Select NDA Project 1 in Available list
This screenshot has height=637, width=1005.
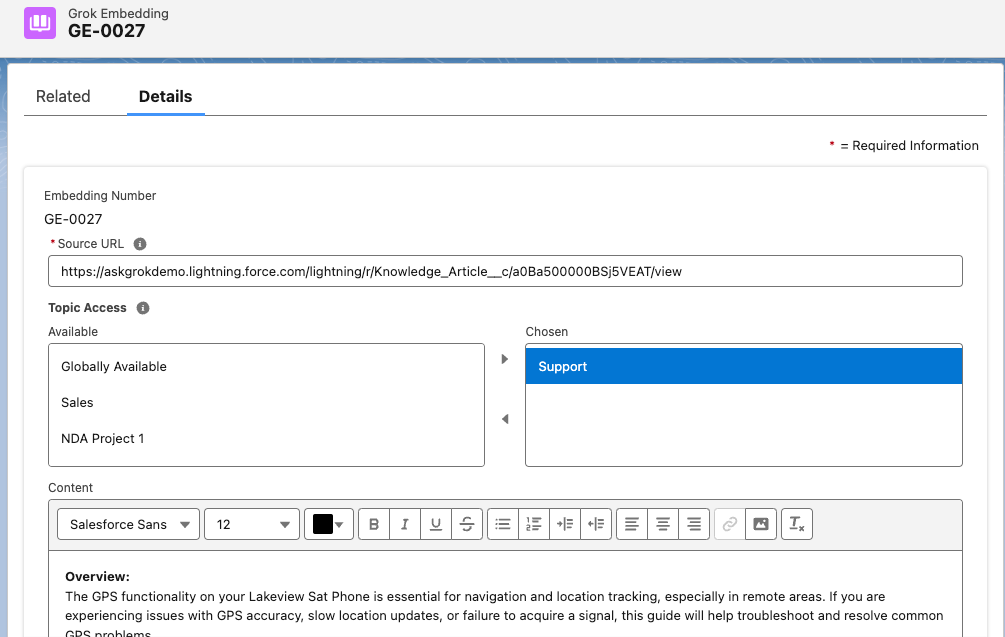(x=266, y=438)
